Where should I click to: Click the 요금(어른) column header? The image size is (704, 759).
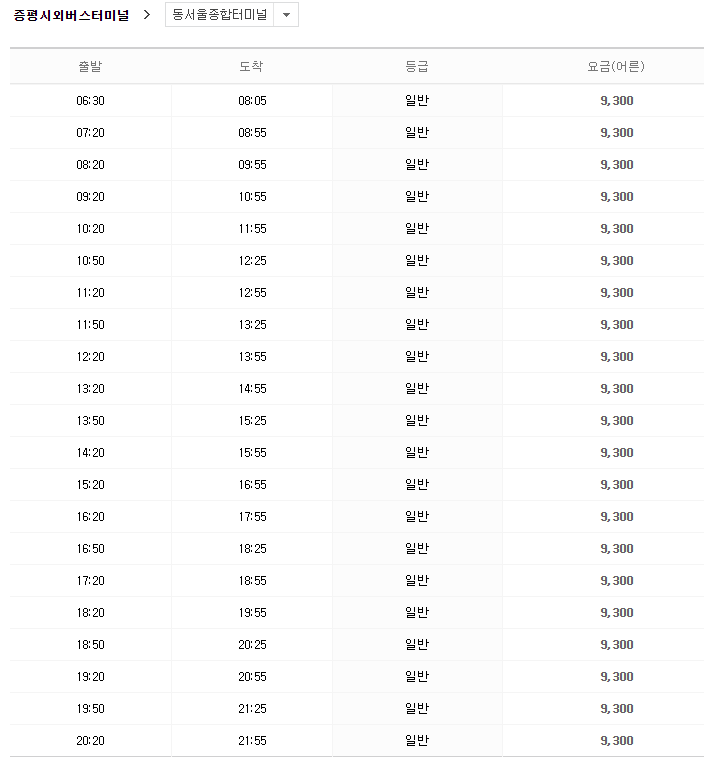pos(616,66)
